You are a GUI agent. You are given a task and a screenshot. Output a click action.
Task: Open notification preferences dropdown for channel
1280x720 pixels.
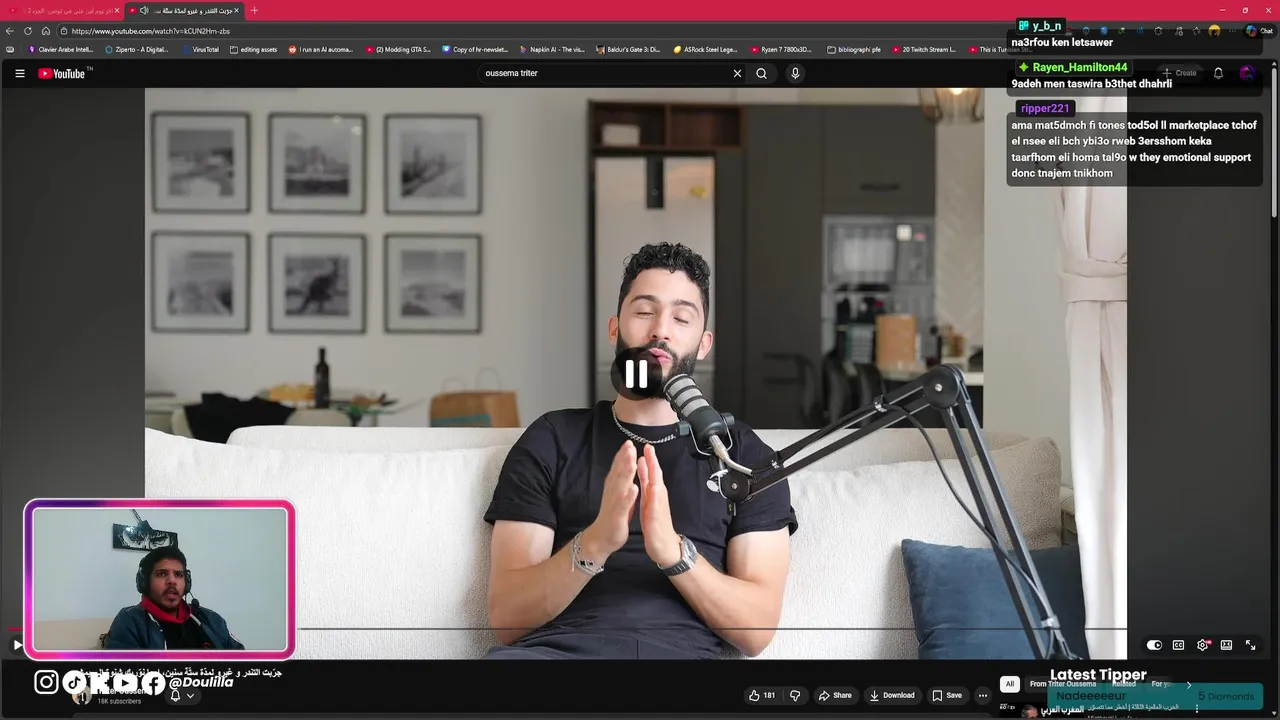click(x=181, y=695)
